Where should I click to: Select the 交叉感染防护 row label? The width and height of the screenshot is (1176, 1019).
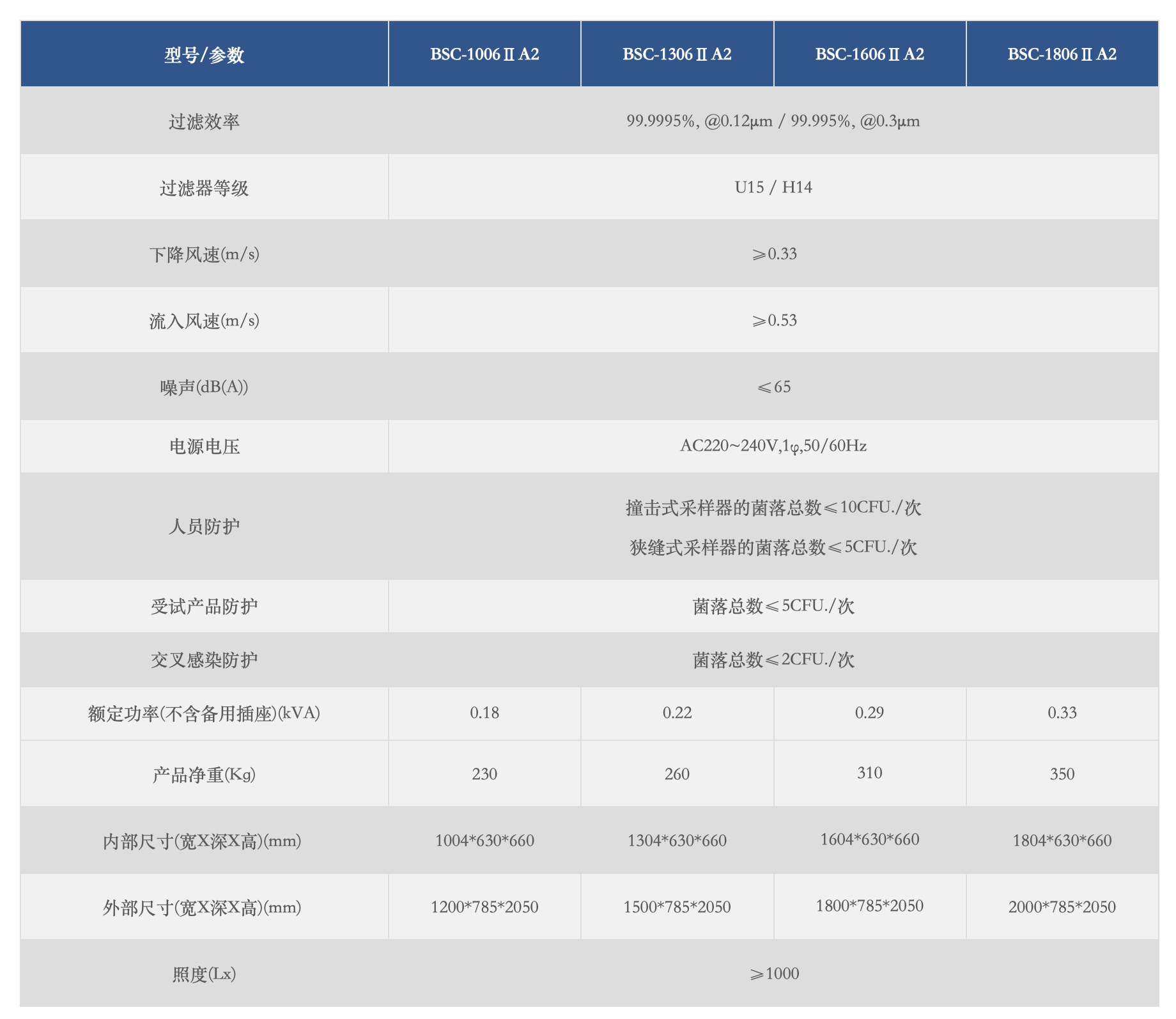204,658
